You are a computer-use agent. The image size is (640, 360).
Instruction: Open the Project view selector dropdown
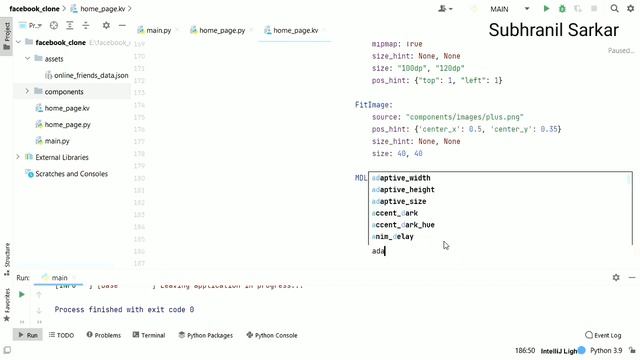(31, 26)
